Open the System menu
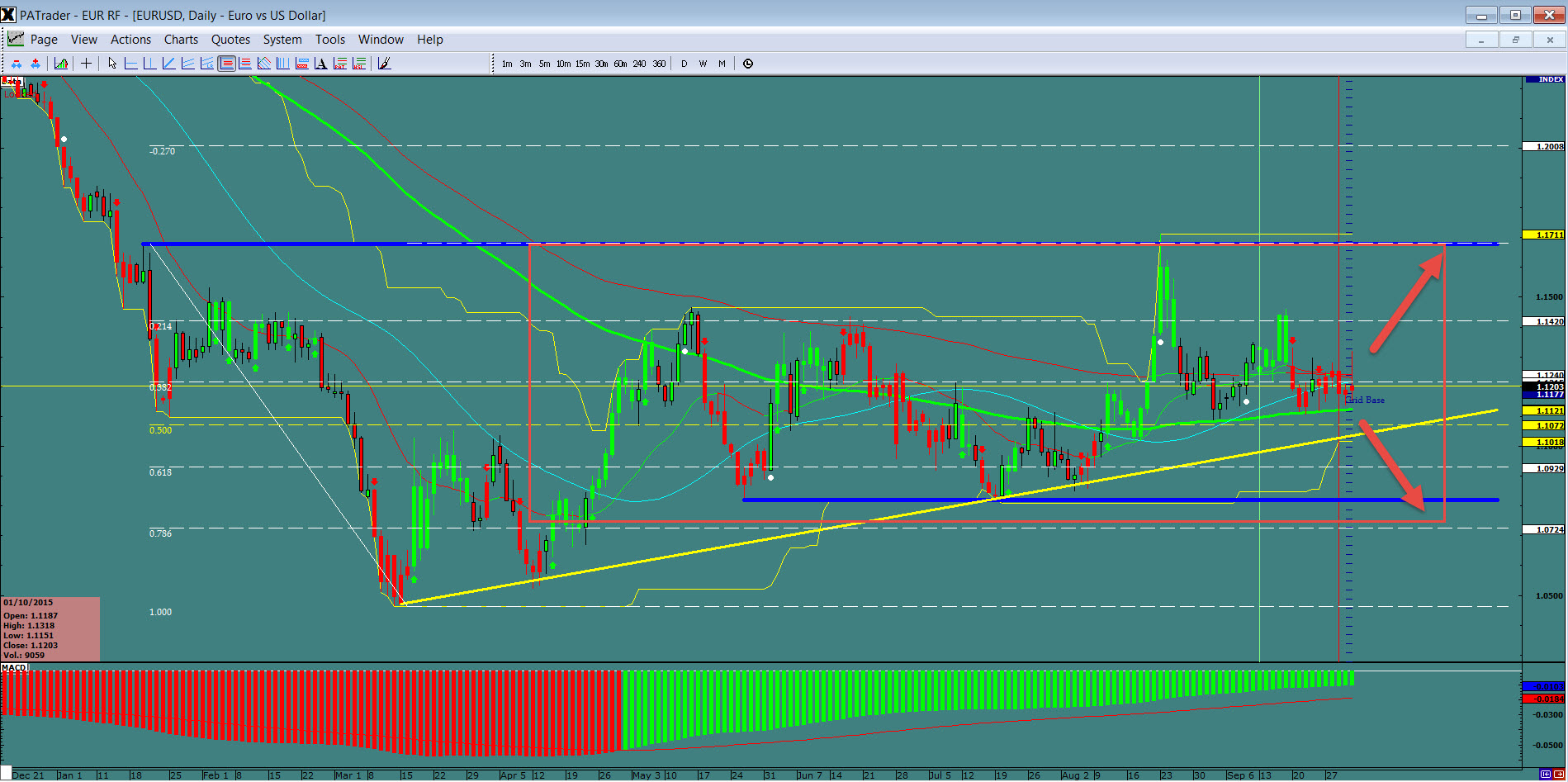This screenshot has height=782, width=1568. 282,40
